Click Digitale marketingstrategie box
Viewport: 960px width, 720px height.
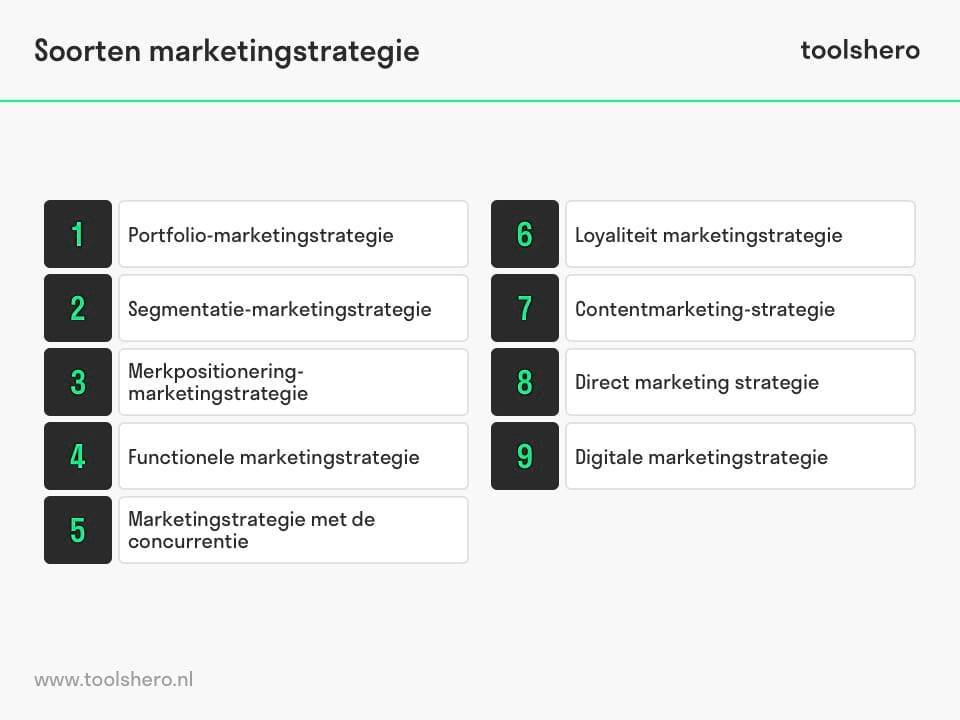(740, 456)
